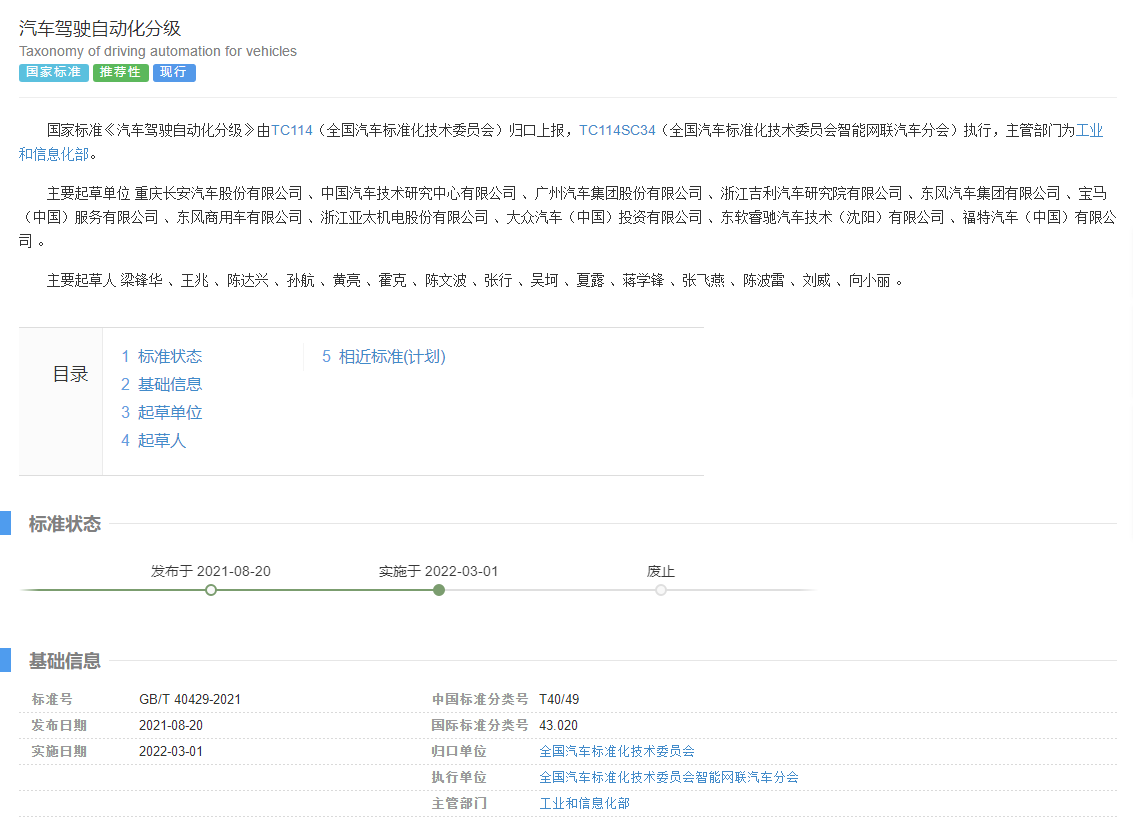Open 全国汽车标准化技术委员会 link in 归口单位 row

click(616, 751)
